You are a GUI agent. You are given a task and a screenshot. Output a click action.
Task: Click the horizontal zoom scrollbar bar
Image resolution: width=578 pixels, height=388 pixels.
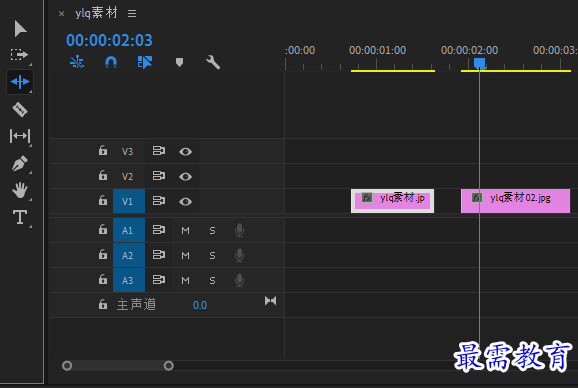[x=118, y=366]
